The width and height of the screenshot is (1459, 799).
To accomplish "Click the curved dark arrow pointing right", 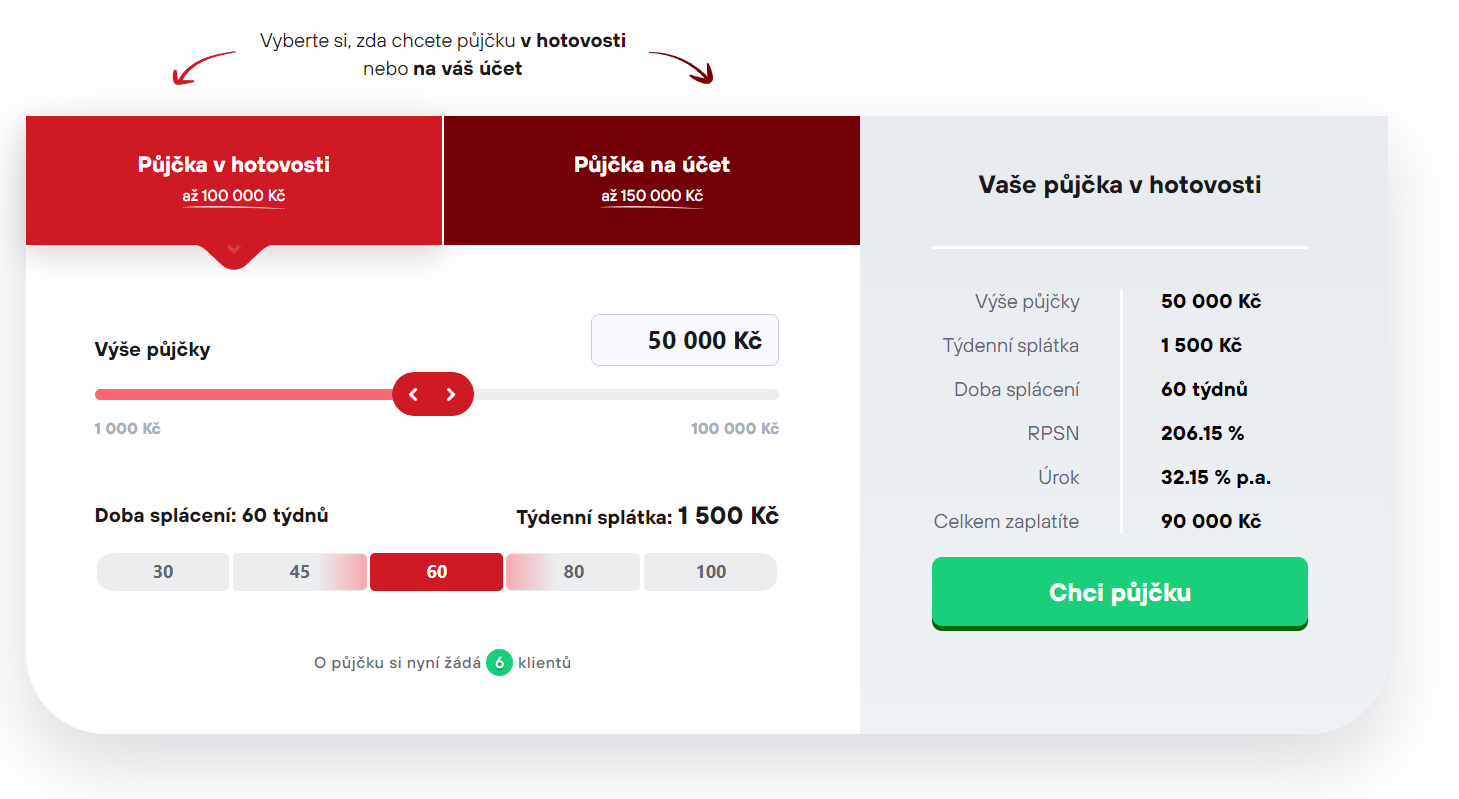I will point(682,66).
